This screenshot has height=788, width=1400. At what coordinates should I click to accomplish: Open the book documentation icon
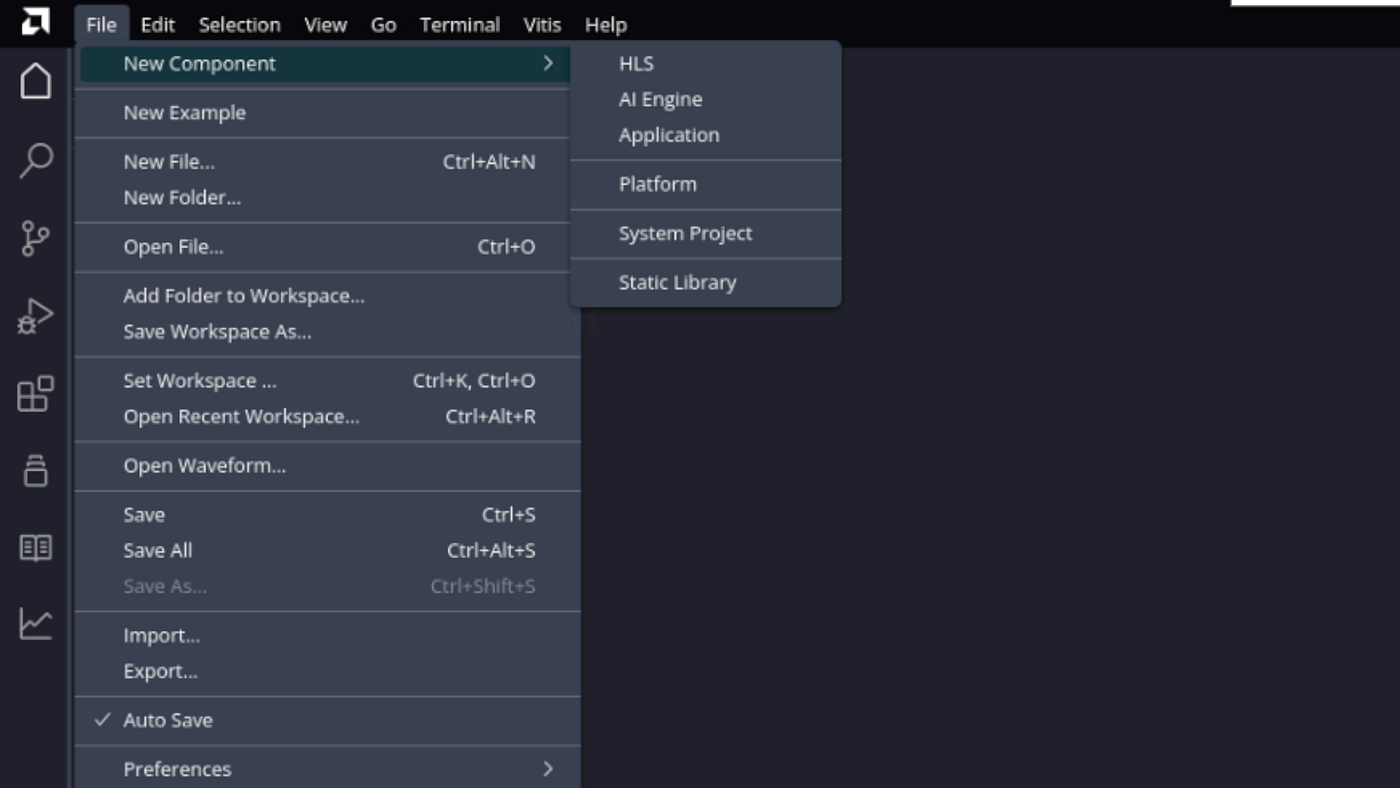point(36,547)
